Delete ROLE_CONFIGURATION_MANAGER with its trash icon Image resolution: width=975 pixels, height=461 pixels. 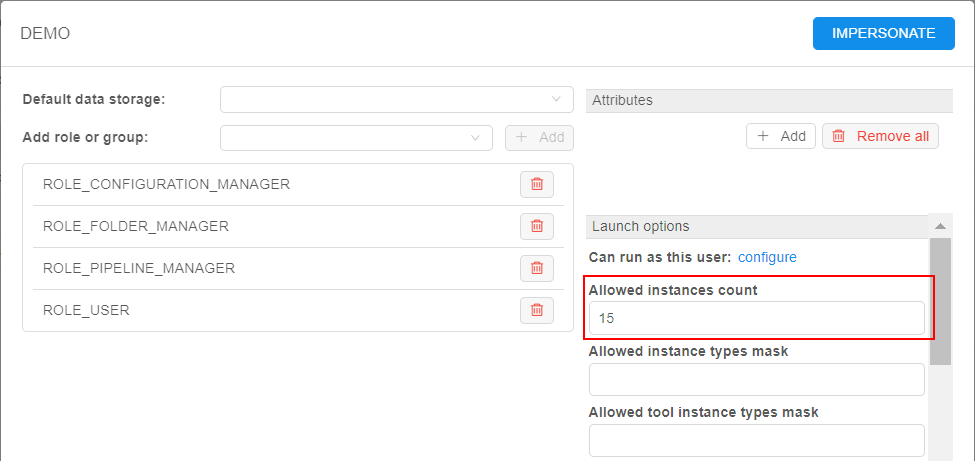click(x=537, y=184)
